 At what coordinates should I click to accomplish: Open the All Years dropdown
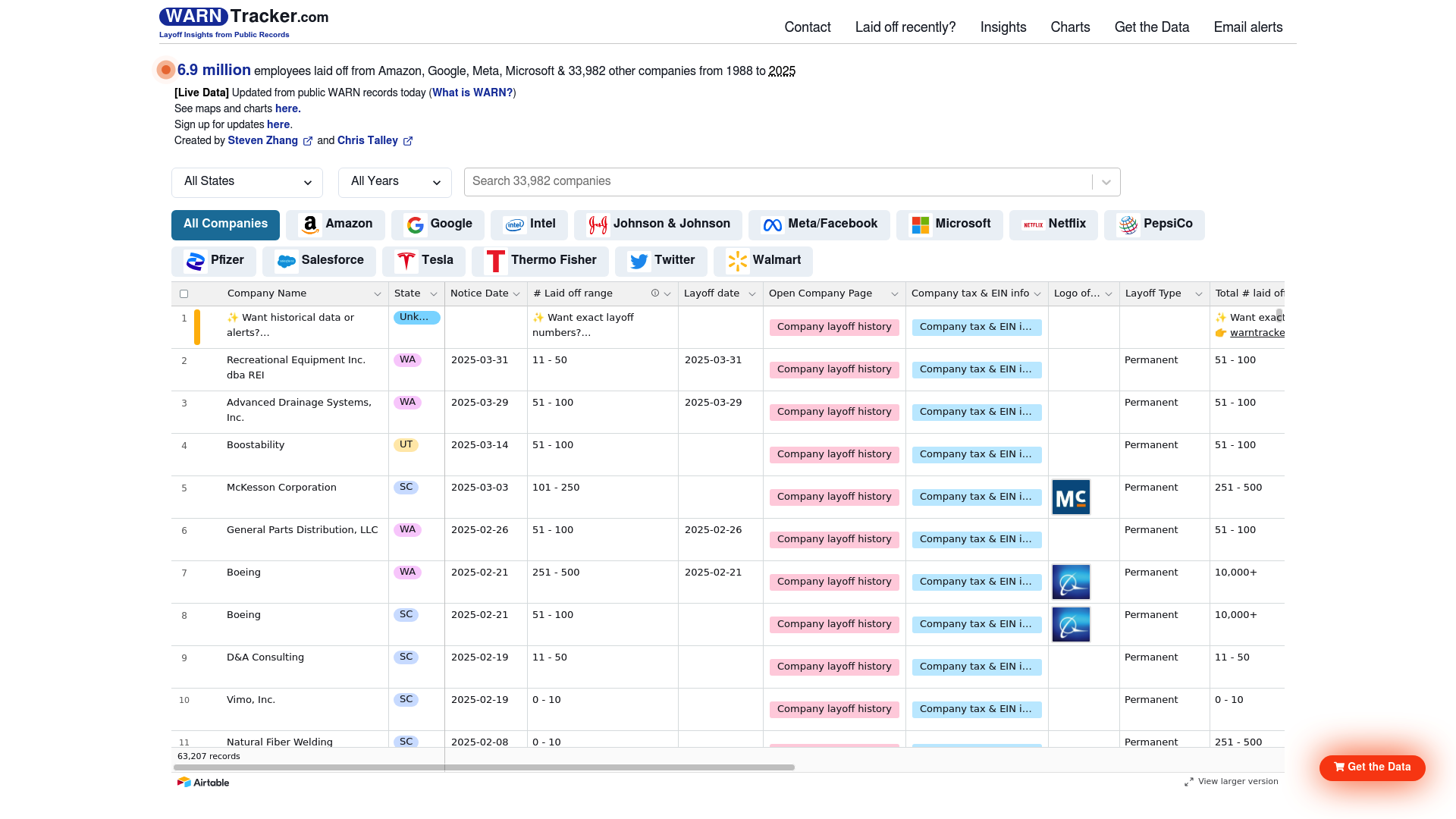395,182
